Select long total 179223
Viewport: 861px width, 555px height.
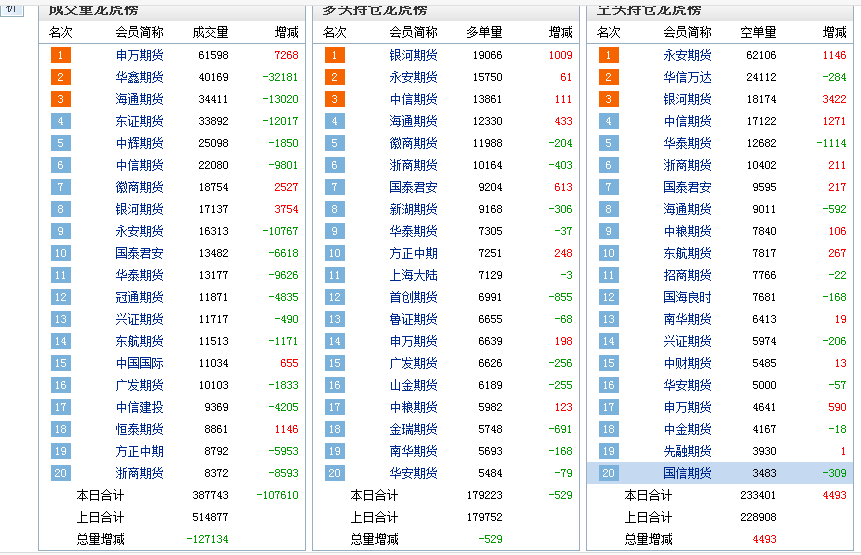pyautogui.click(x=484, y=495)
